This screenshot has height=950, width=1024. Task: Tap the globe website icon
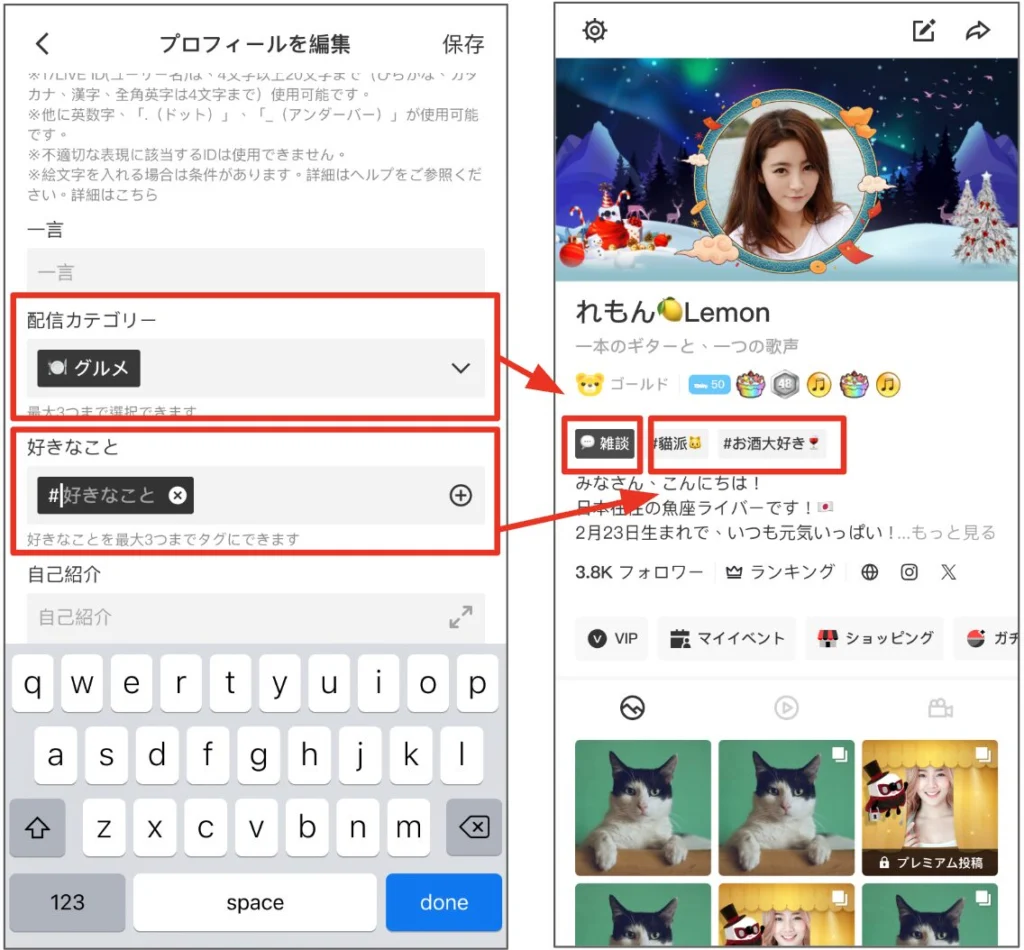869,573
